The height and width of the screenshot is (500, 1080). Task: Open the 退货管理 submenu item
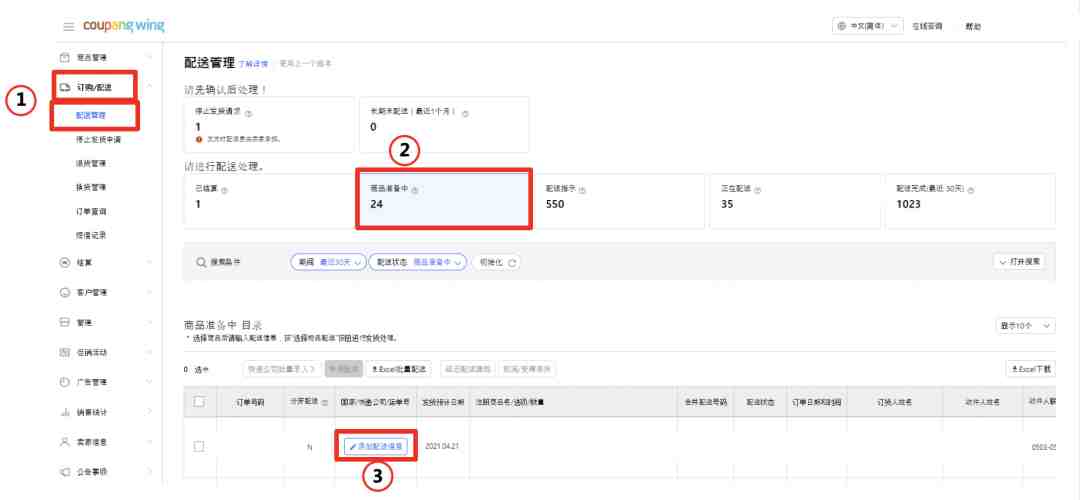tap(91, 164)
